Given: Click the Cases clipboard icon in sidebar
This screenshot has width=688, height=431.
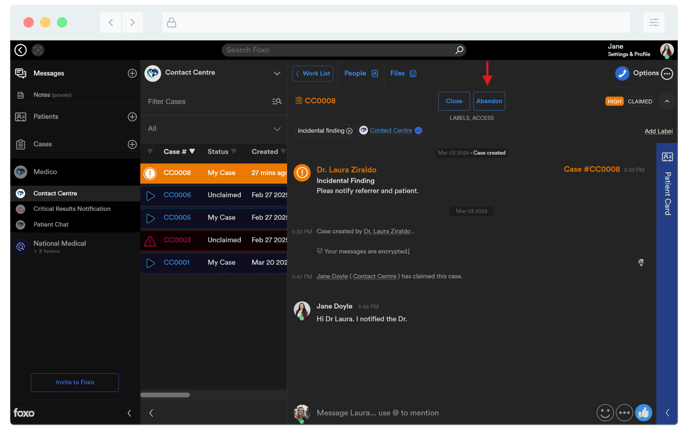Looking at the screenshot, I should click(21, 144).
